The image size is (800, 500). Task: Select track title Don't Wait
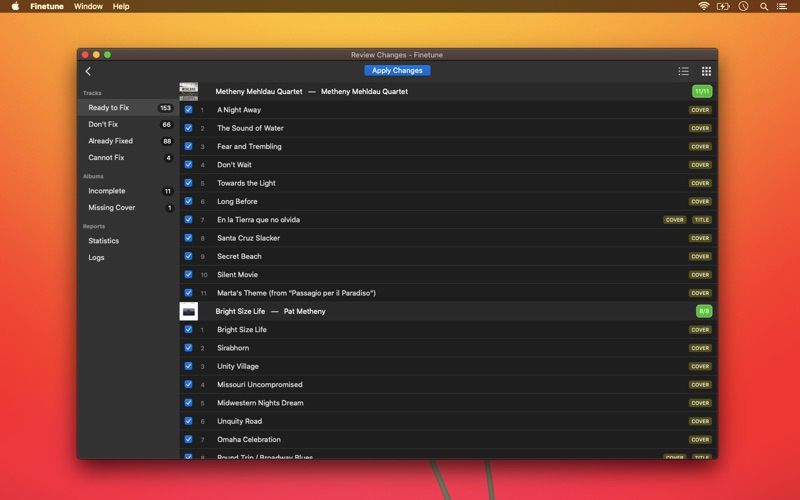pos(234,165)
